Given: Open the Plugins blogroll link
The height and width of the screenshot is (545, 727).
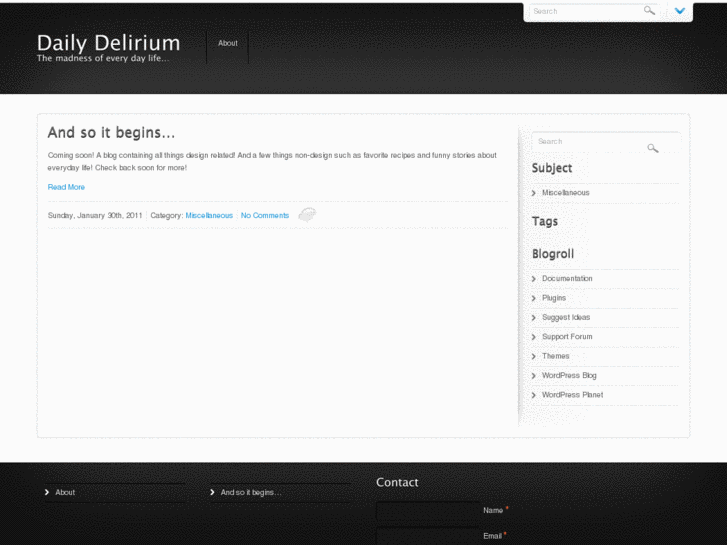Looking at the screenshot, I should pyautogui.click(x=554, y=298).
